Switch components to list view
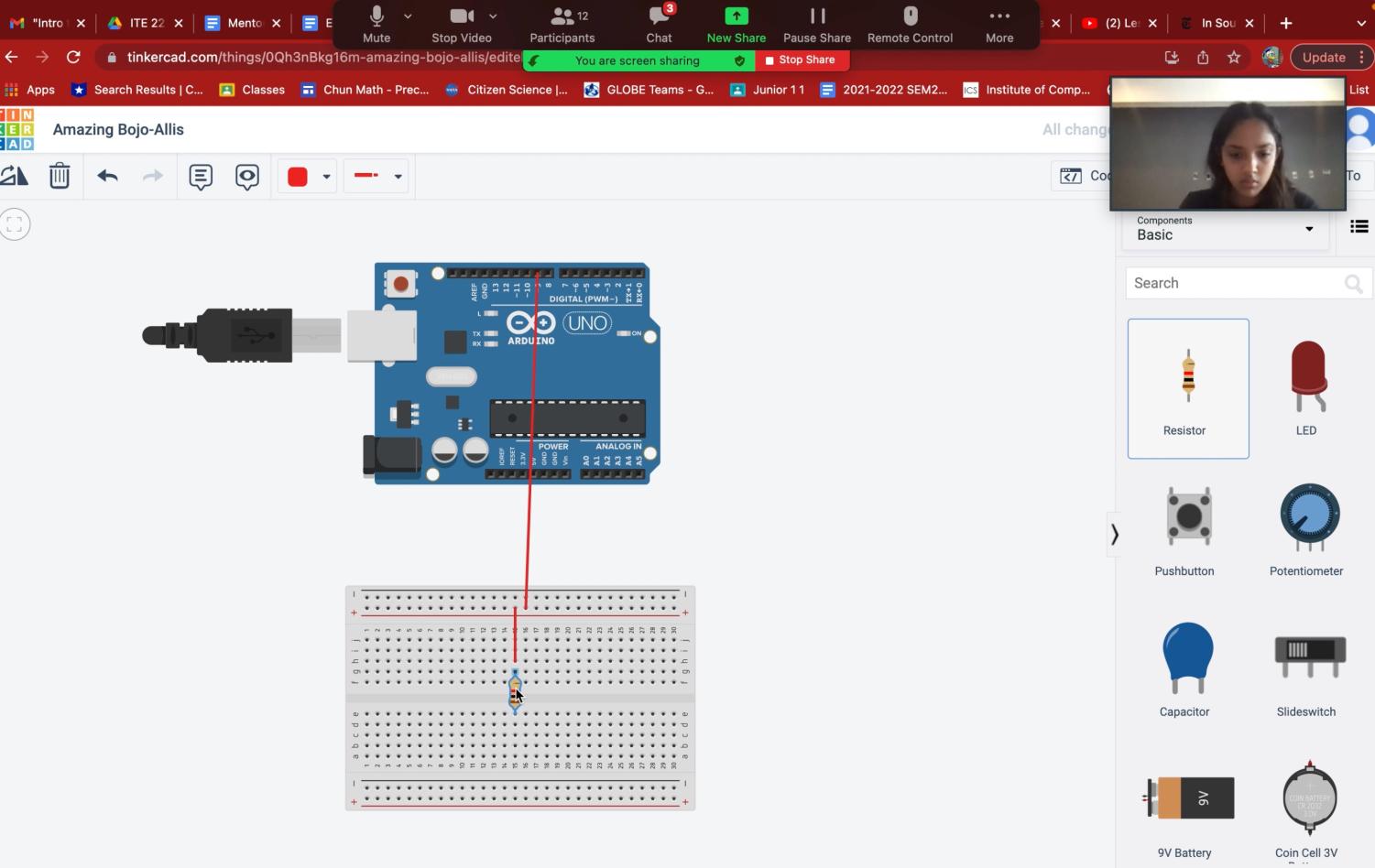 pos(1359,226)
